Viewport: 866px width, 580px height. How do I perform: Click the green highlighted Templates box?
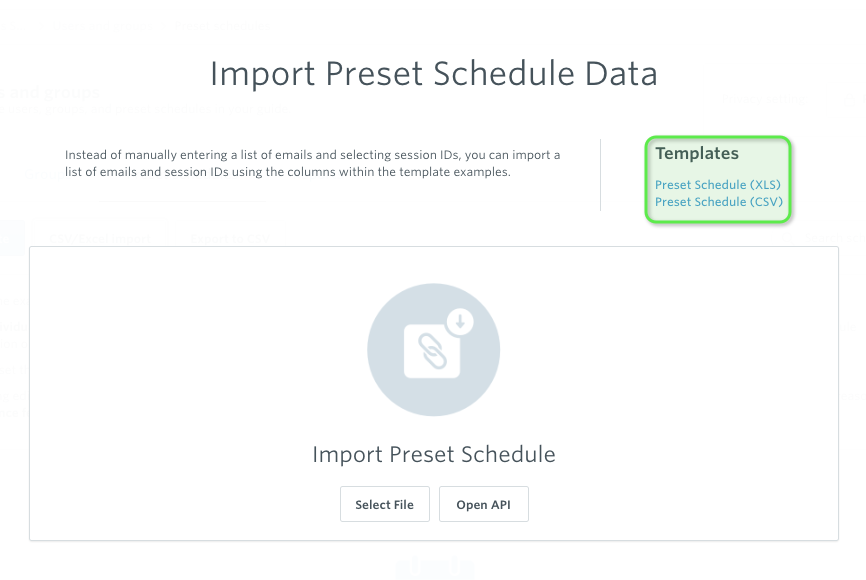[718, 180]
